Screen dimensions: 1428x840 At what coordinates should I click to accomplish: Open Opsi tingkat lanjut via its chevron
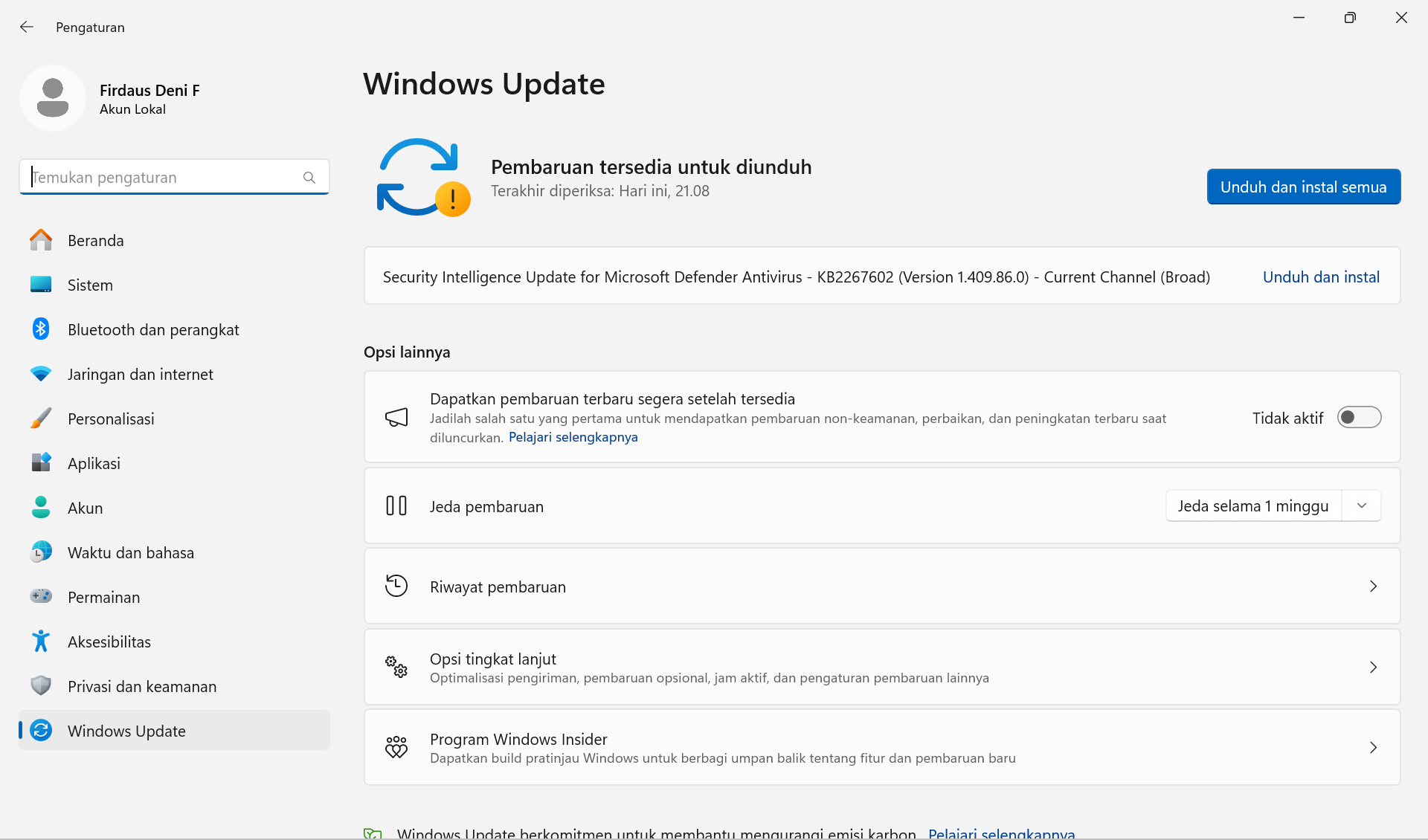click(1373, 668)
